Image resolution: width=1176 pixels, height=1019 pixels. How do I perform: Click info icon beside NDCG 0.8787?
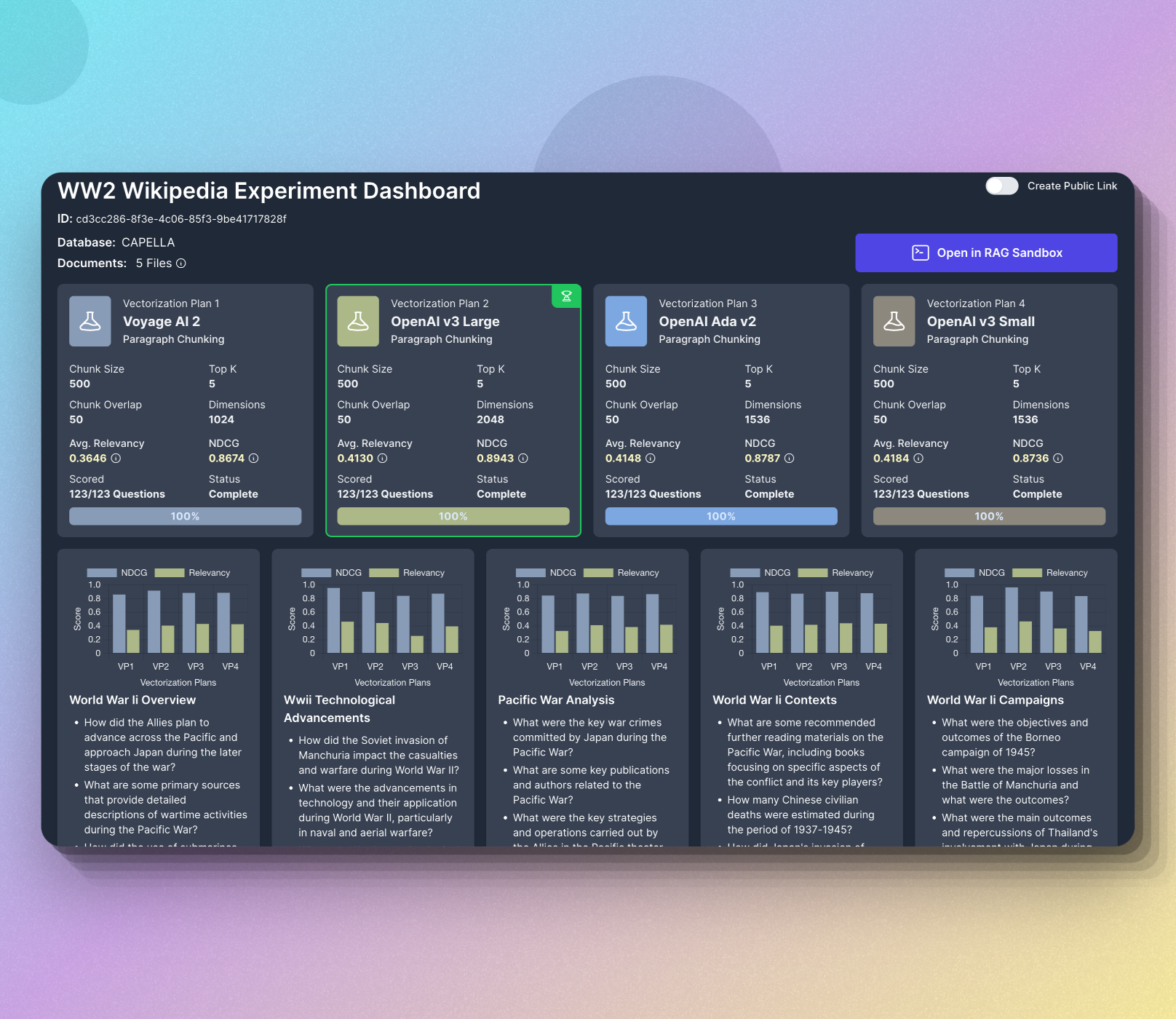789,459
